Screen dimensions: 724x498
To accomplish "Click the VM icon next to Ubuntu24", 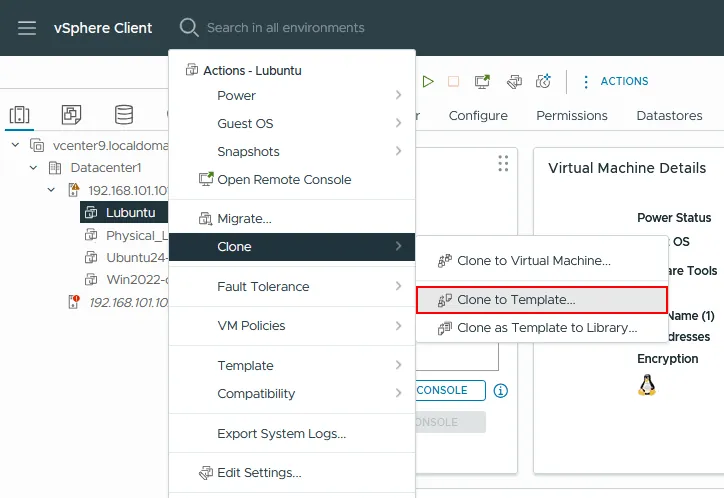I will click(x=91, y=258).
